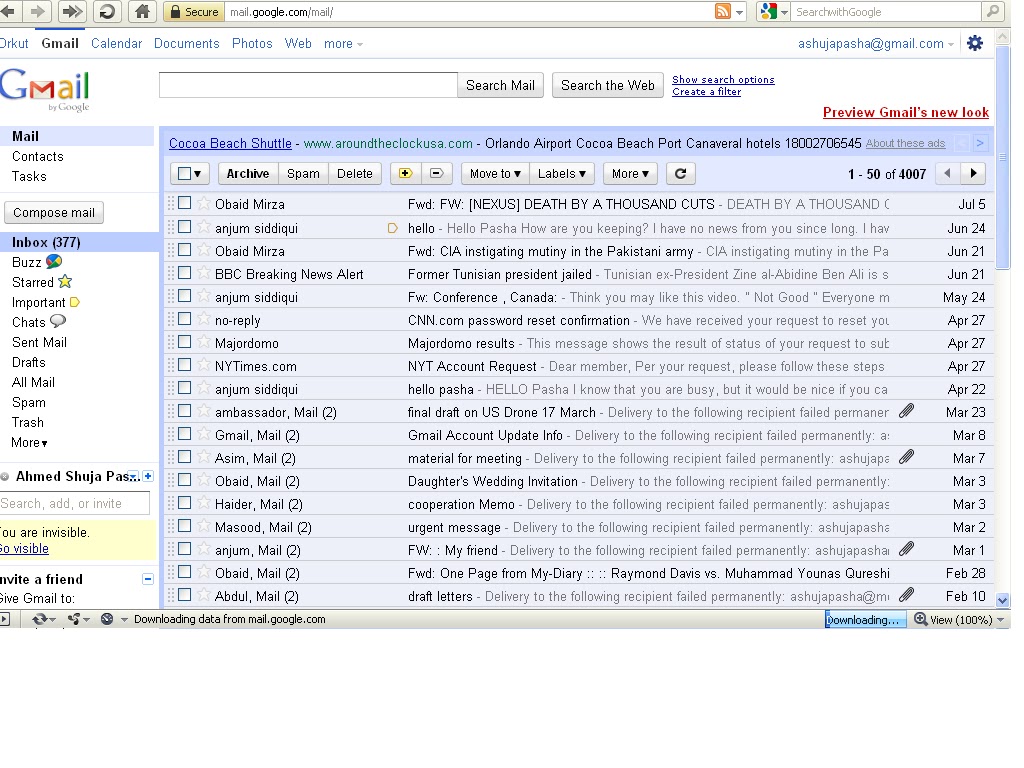1024x768 pixels.
Task: Add a chat contact with plus icon
Action: click(148, 476)
